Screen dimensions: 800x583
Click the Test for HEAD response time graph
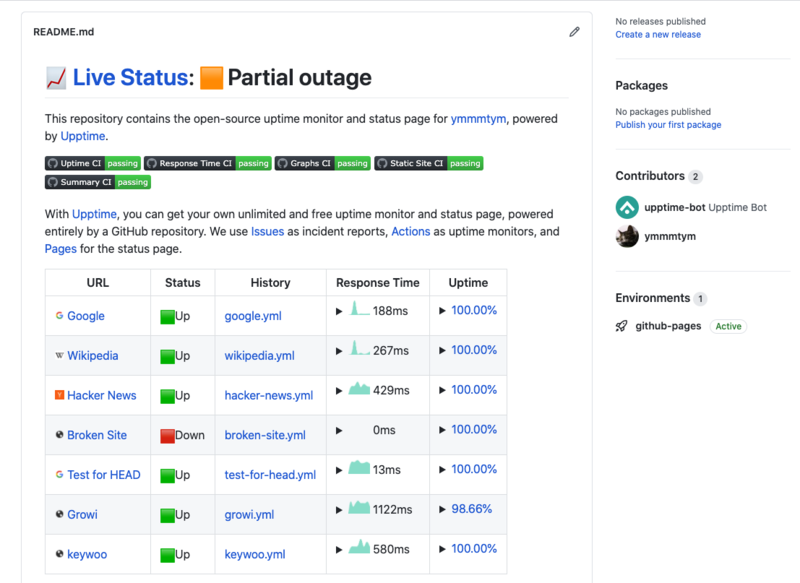[359, 468]
